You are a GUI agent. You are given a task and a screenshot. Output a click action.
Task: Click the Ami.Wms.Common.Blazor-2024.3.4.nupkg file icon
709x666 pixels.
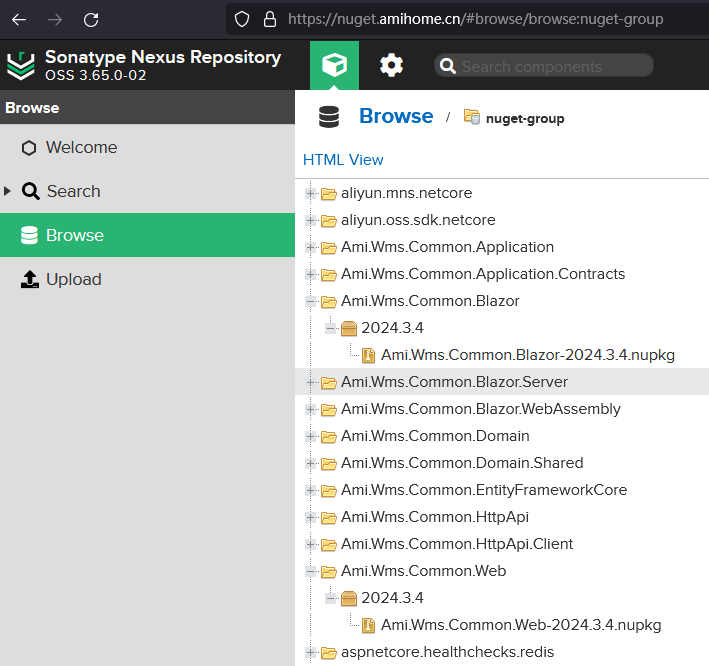[x=368, y=355]
